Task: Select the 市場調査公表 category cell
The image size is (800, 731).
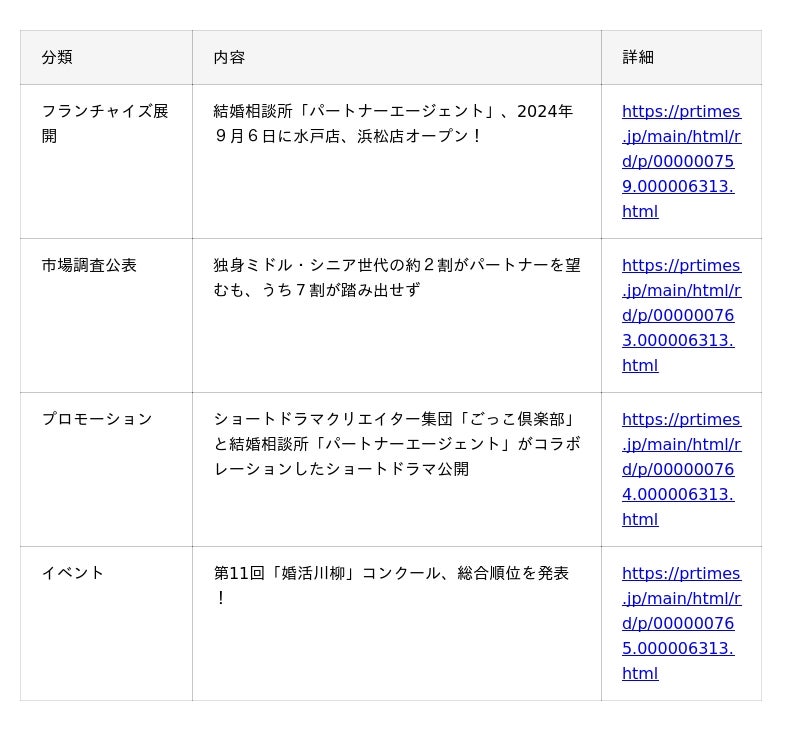Action: pos(89,265)
